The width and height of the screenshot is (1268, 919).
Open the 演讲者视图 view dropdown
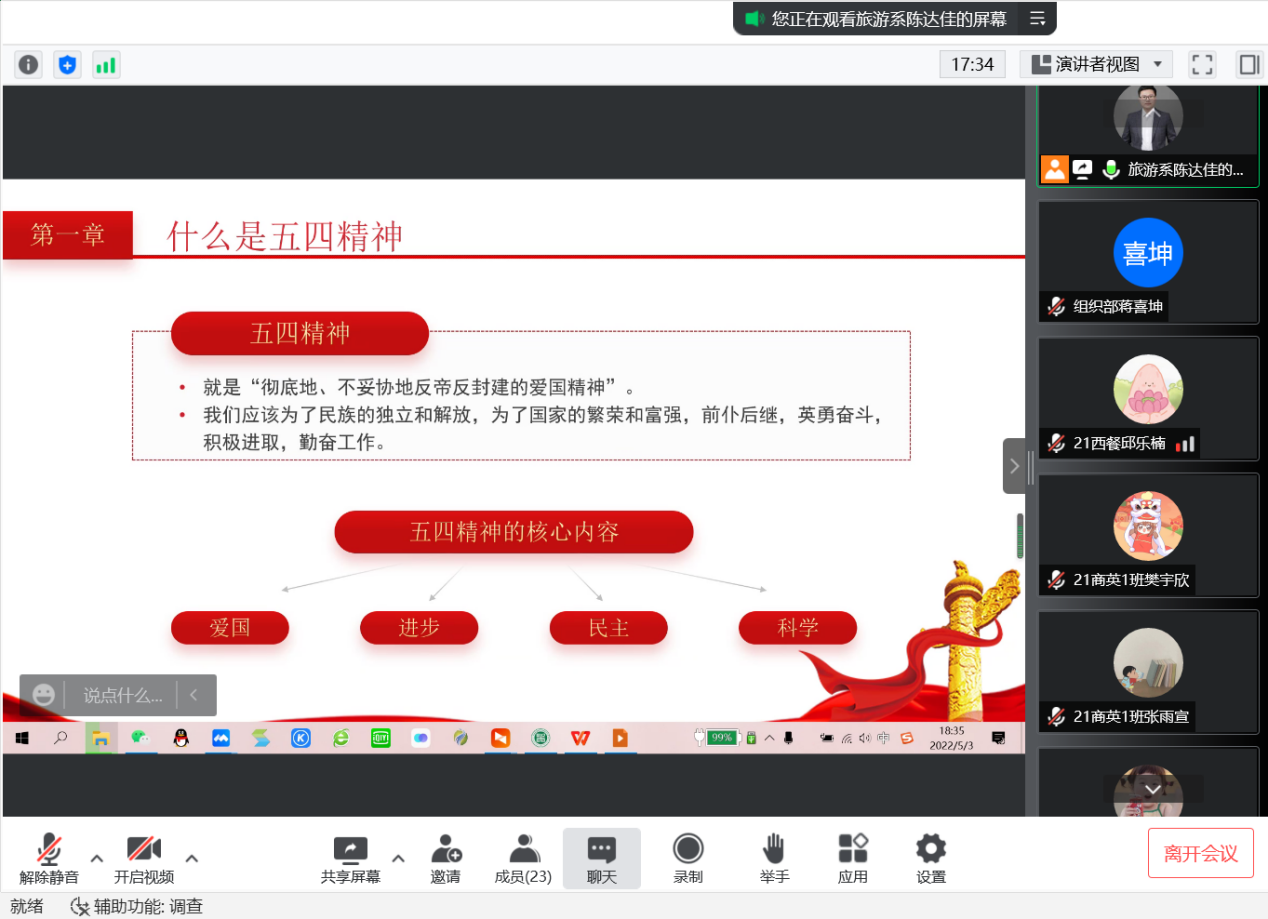coord(1096,65)
